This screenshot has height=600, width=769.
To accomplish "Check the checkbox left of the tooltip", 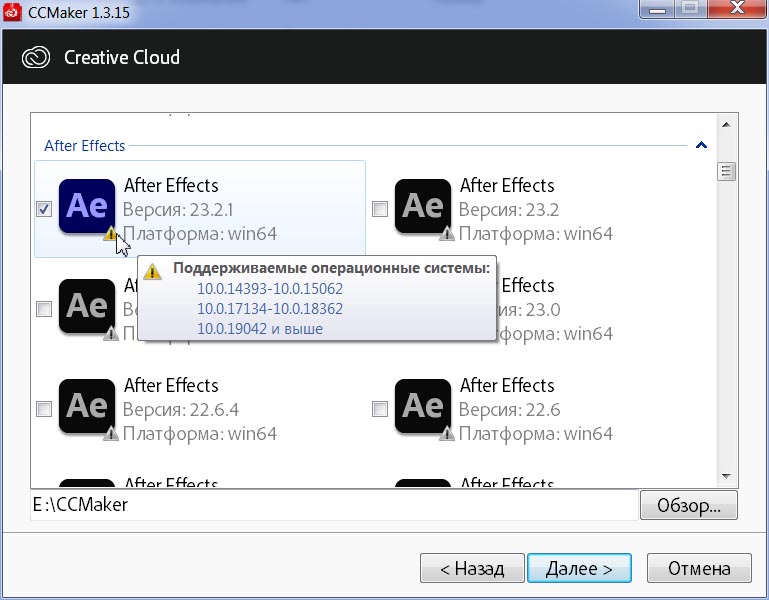I will pos(44,309).
